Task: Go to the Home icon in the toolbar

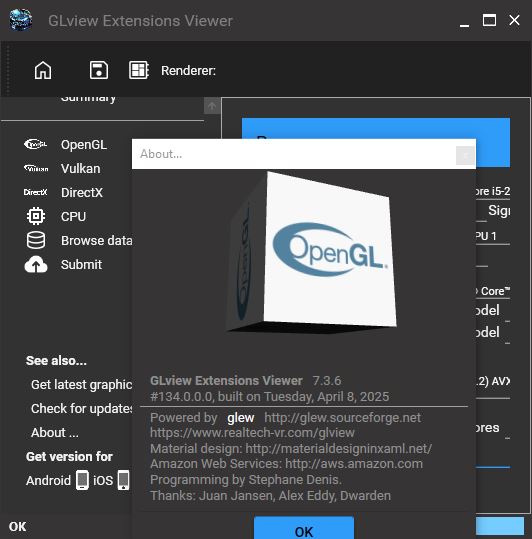Action: point(43,70)
